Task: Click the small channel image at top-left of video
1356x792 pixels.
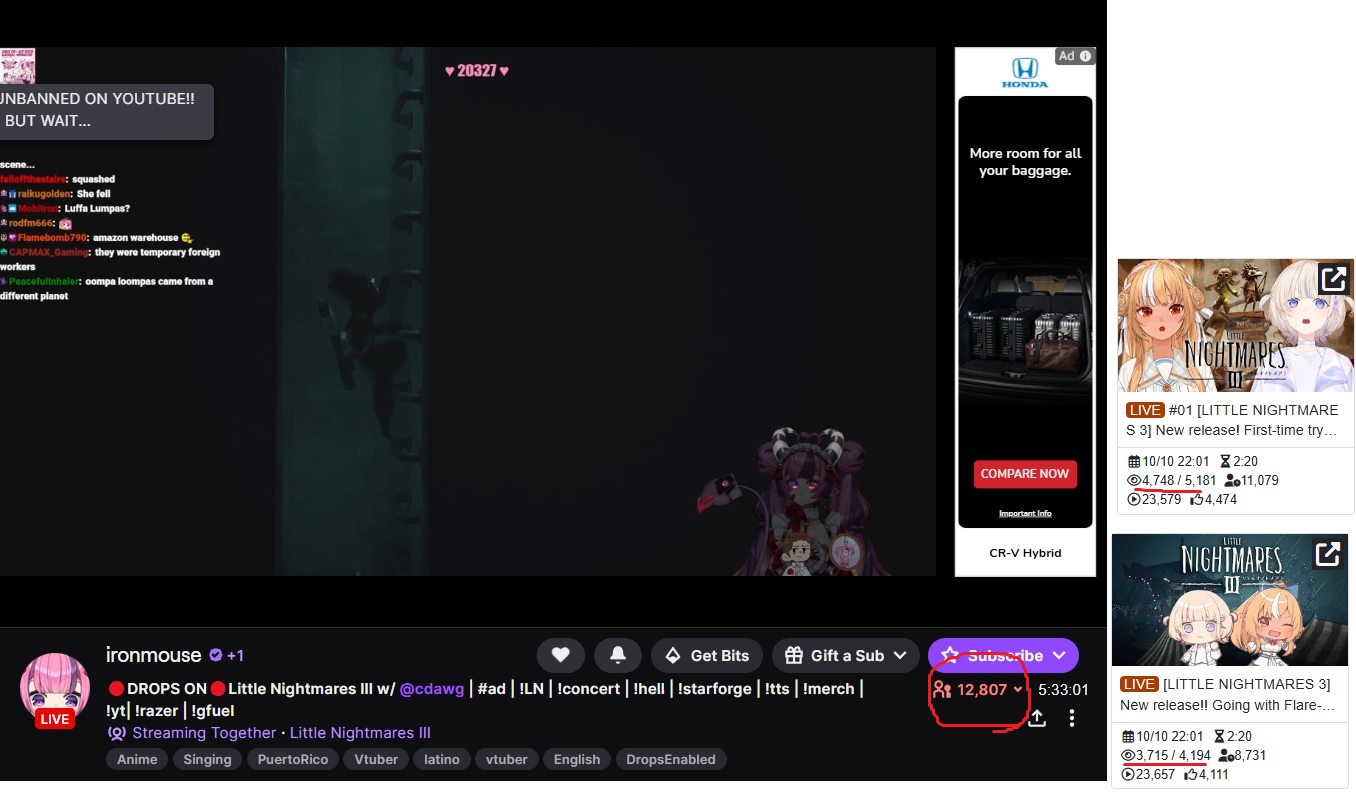Action: tap(17, 65)
